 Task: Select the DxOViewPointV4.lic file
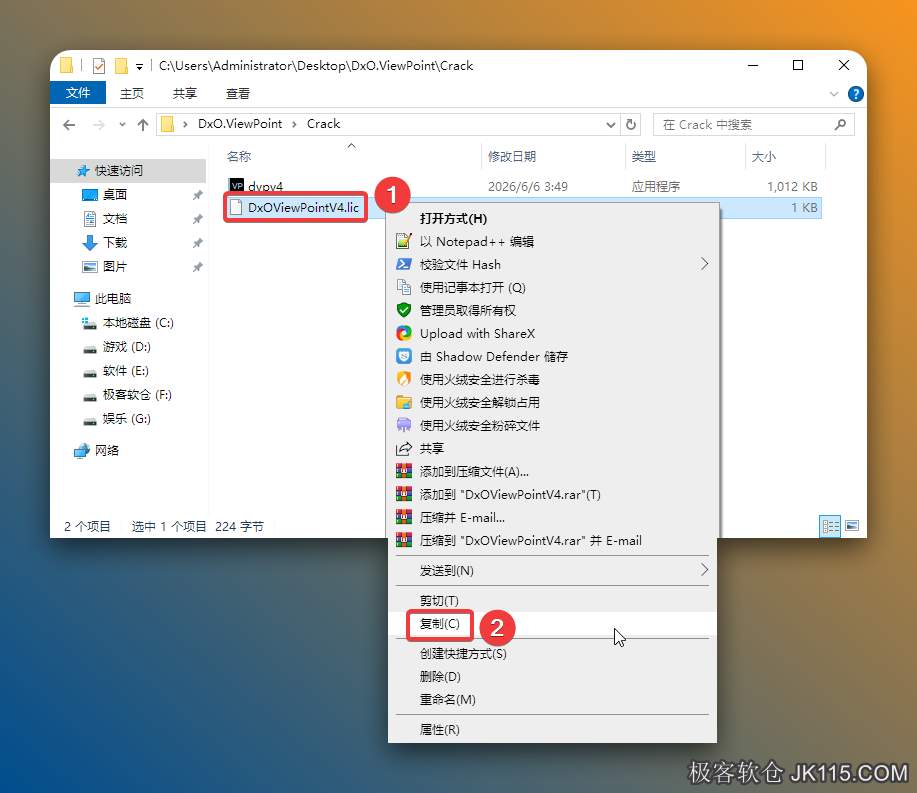[303, 208]
